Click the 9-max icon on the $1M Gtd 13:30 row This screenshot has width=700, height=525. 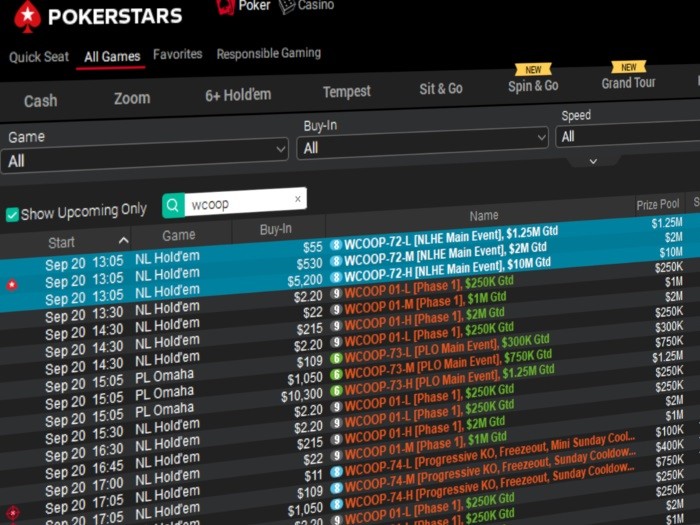336,309
